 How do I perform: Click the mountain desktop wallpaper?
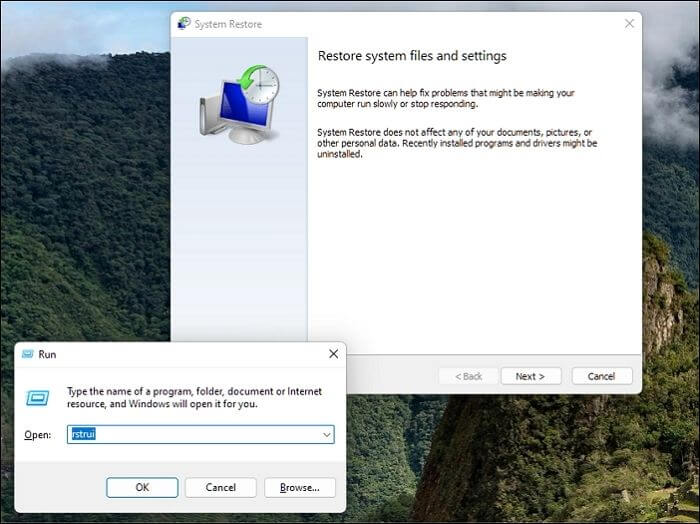(80, 200)
